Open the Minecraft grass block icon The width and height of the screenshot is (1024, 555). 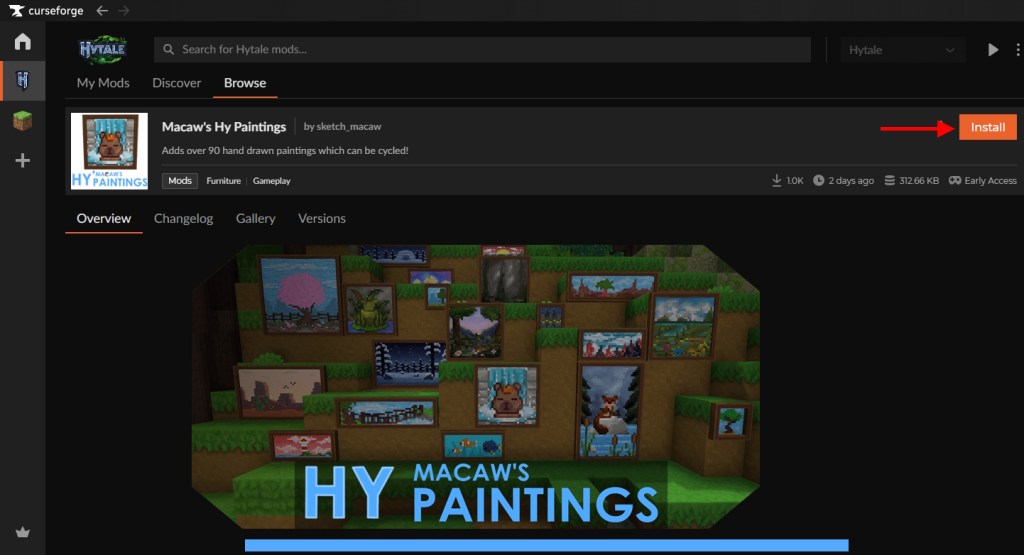[x=22, y=121]
